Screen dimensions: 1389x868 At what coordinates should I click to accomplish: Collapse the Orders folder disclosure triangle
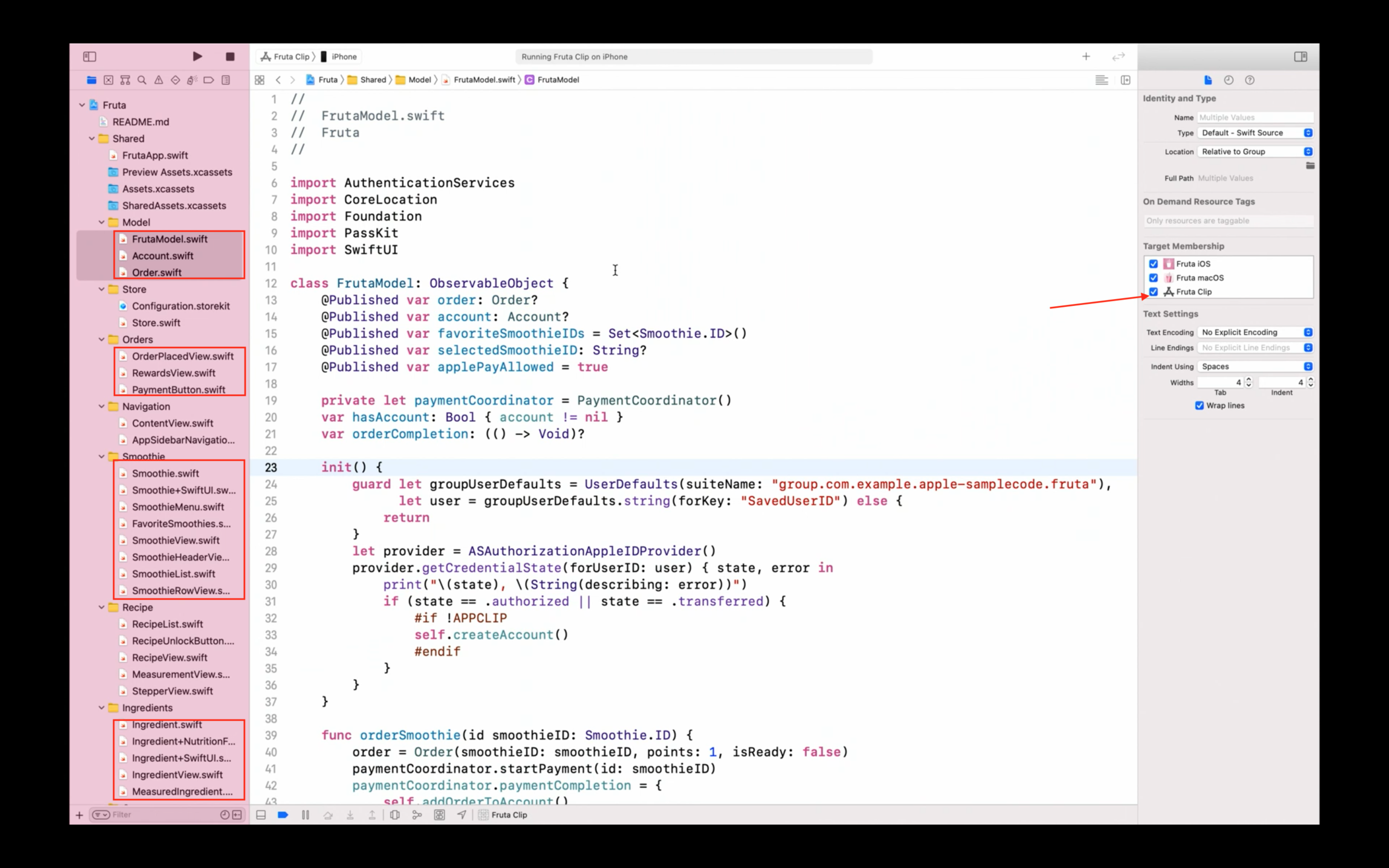point(102,339)
